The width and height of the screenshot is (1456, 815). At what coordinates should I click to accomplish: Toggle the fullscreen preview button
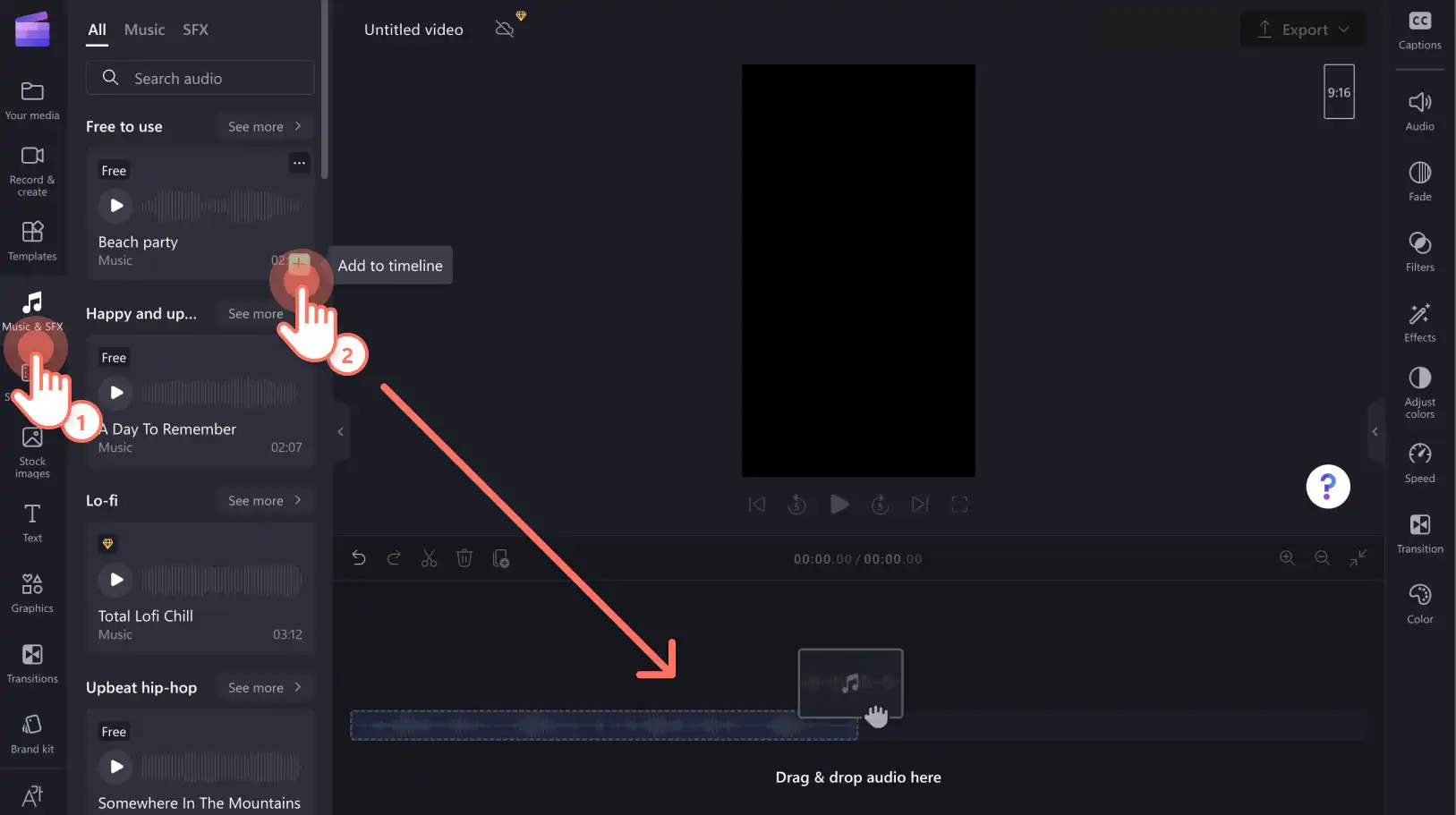[x=959, y=505]
